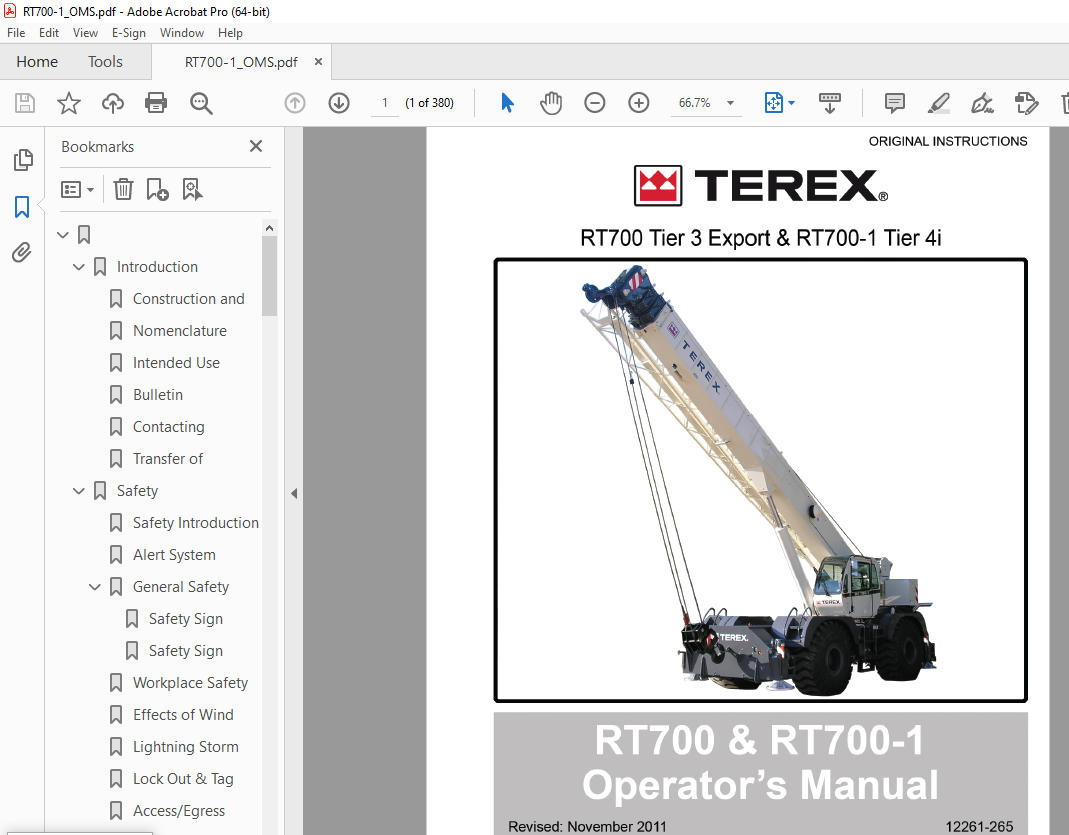Screen dimensions: 1069x835
Task: Open fit page options dropdown arrow
Action: 792,104
